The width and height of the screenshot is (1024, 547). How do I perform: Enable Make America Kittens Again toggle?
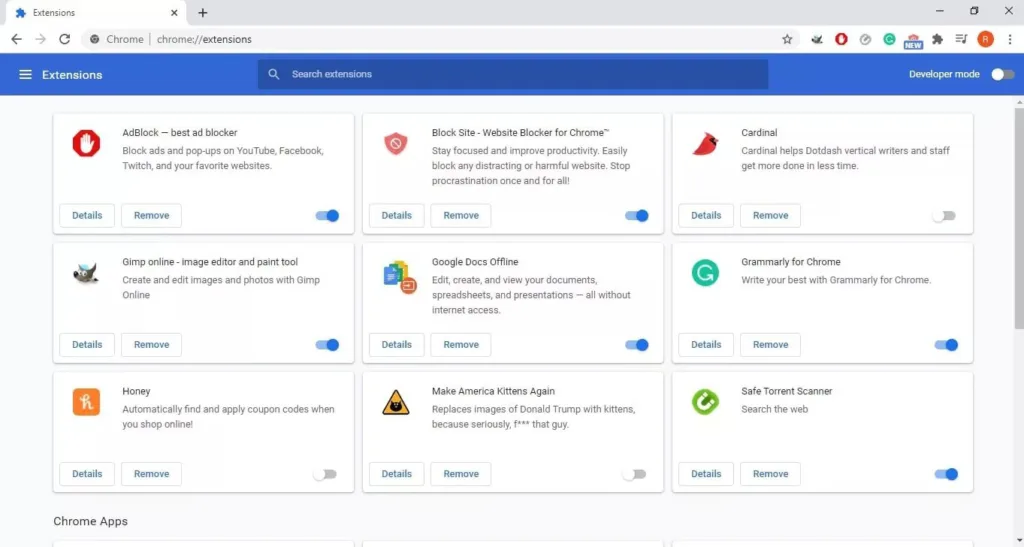pyautogui.click(x=634, y=474)
